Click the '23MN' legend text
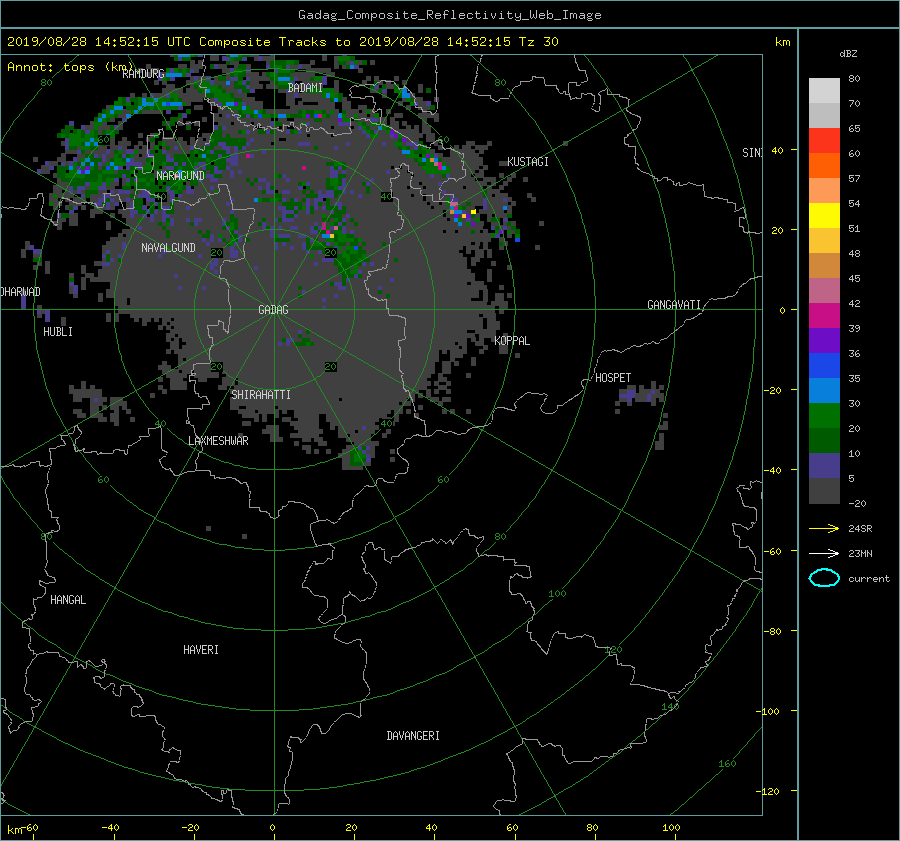 click(860, 553)
